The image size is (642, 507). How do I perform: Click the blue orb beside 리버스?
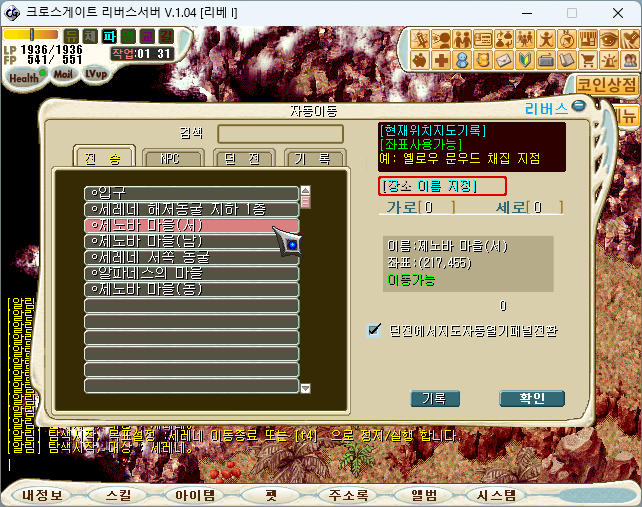tap(579, 106)
